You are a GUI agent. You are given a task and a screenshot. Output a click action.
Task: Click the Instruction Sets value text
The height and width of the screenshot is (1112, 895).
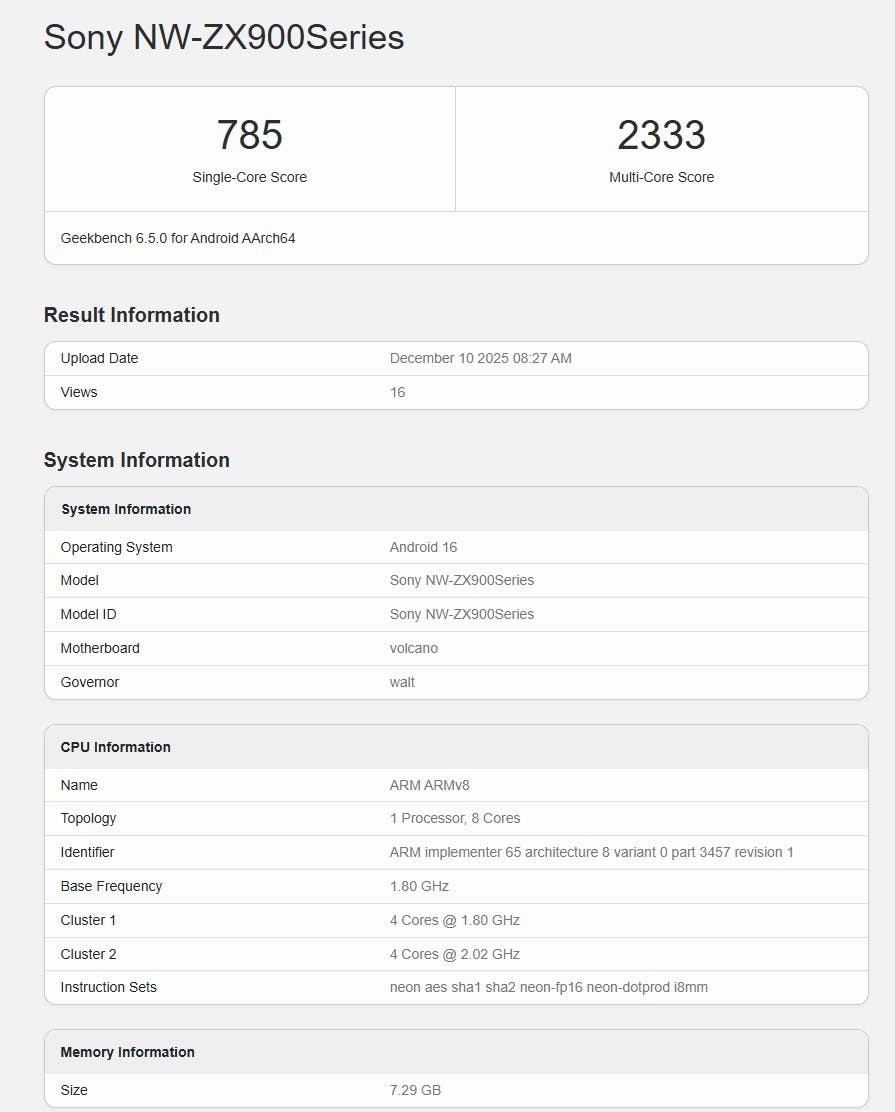[x=548, y=987]
